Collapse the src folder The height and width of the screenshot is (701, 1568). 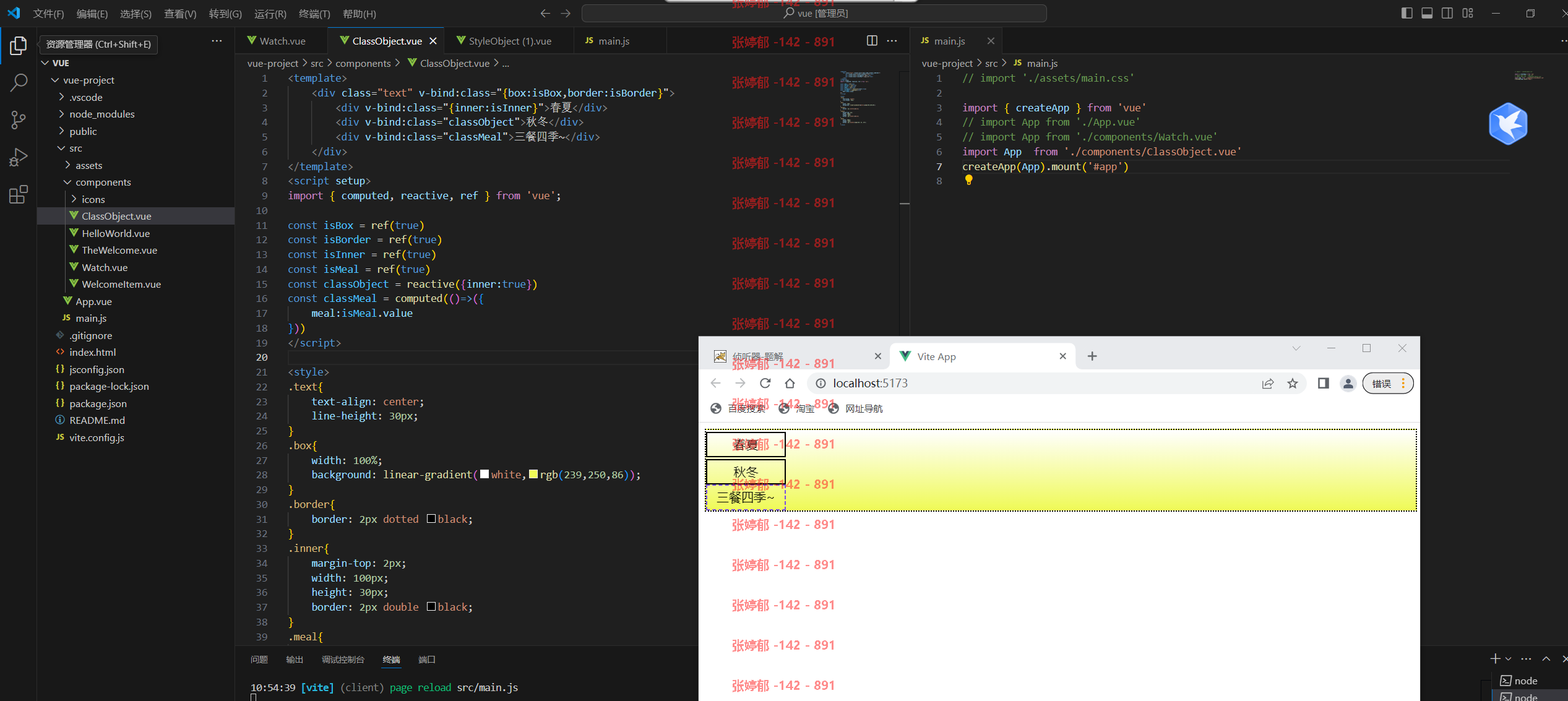coord(61,148)
